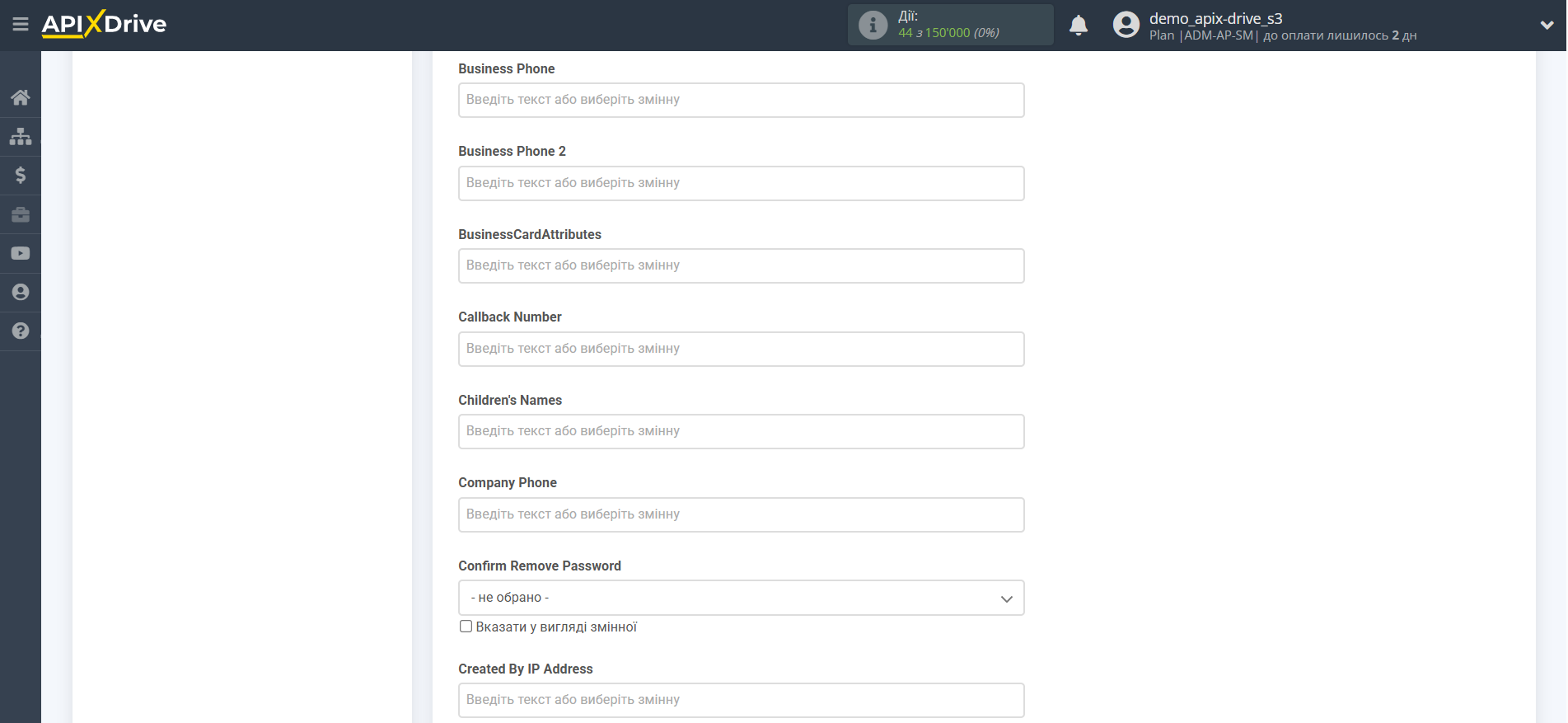Focus the Children's Names input field
This screenshot has height=723, width=1568.
[x=741, y=431]
